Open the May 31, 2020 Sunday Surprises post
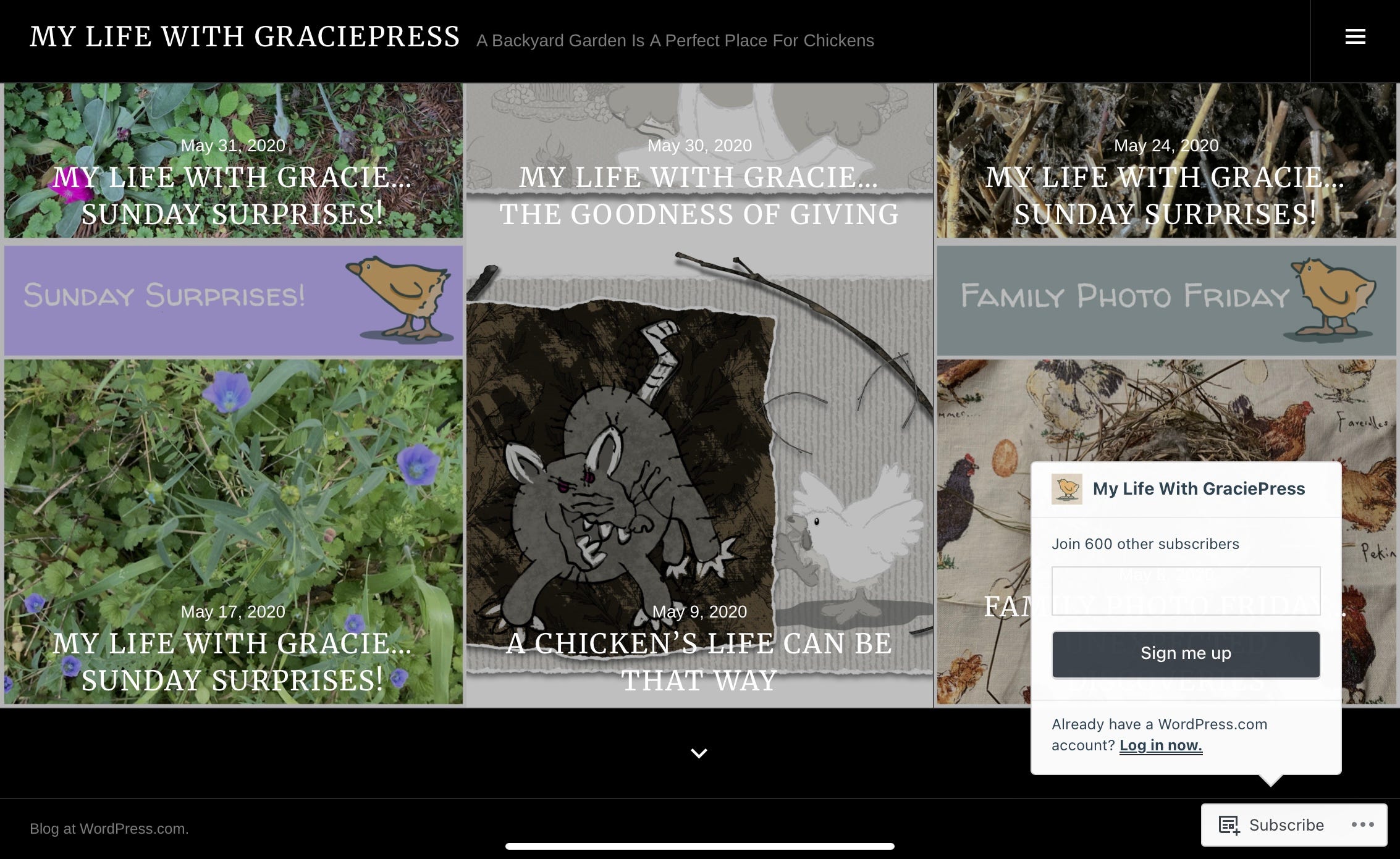This screenshot has height=859, width=1400. coord(233,195)
